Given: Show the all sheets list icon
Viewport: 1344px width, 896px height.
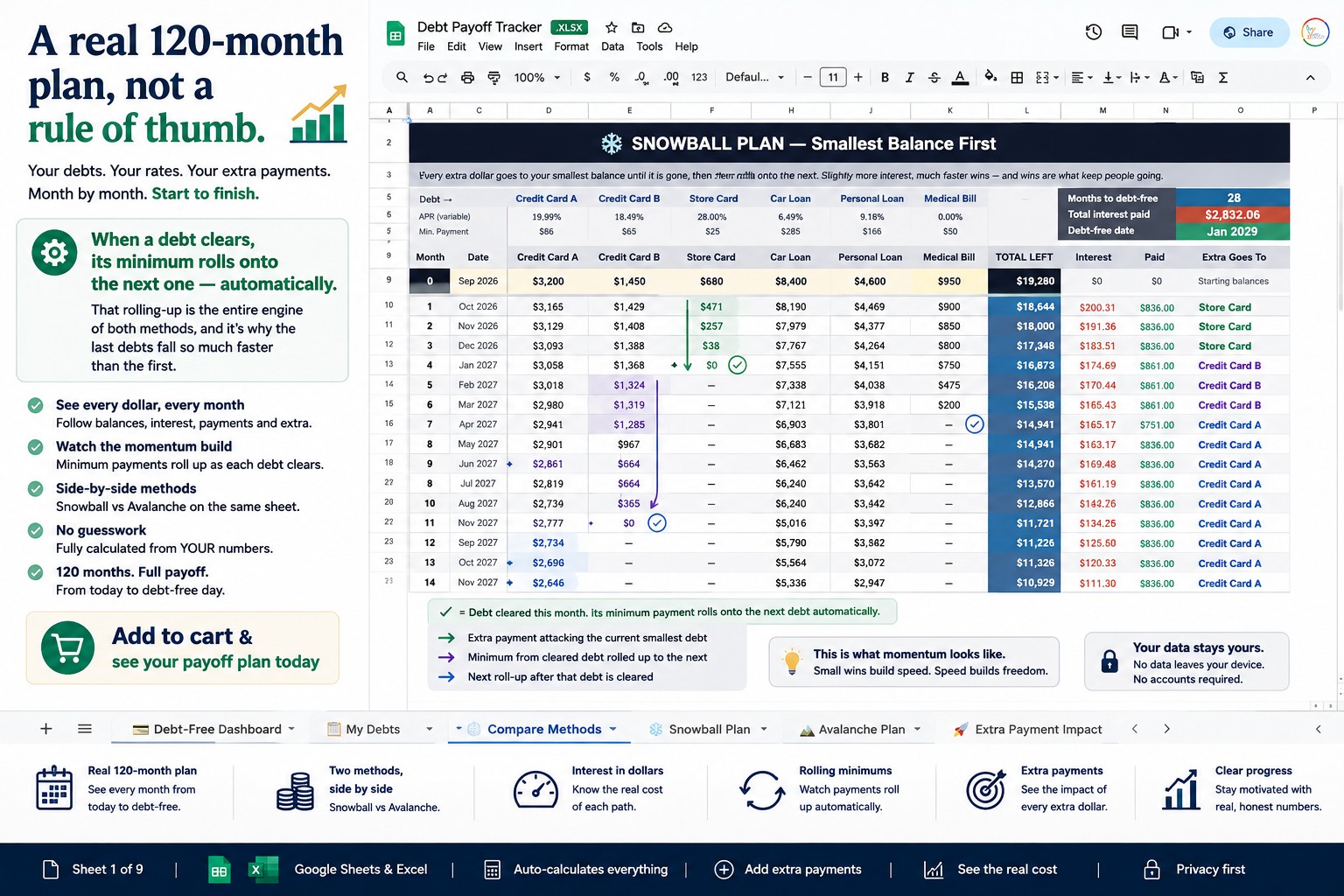Looking at the screenshot, I should click(85, 729).
